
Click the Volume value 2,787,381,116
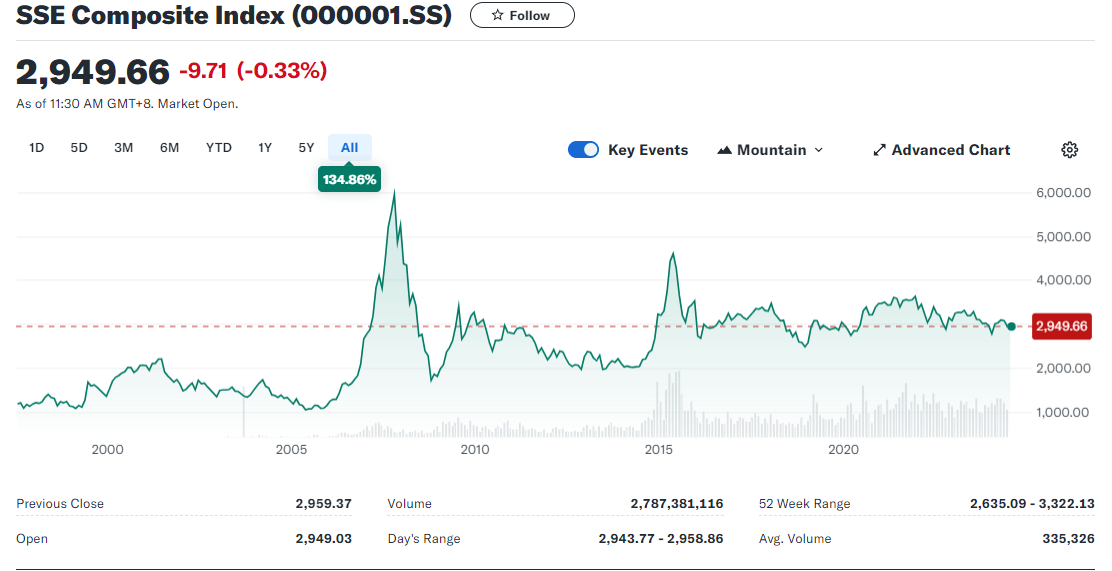tap(677, 504)
